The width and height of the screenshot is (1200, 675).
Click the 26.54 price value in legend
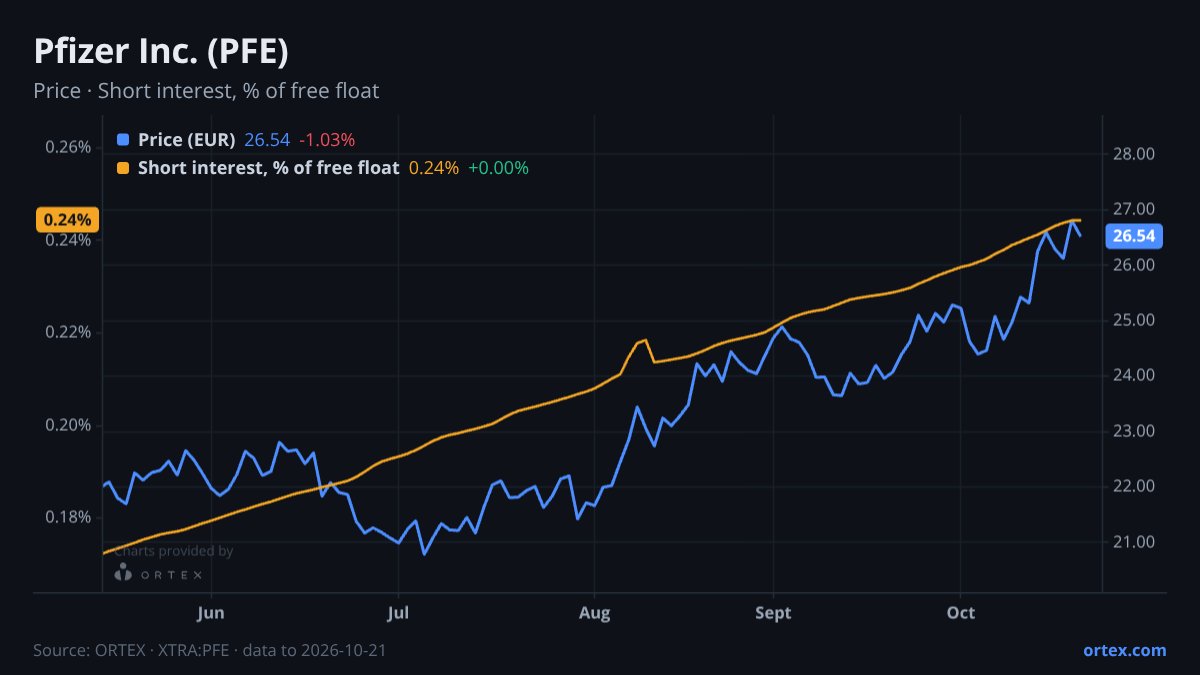pyautogui.click(x=266, y=140)
